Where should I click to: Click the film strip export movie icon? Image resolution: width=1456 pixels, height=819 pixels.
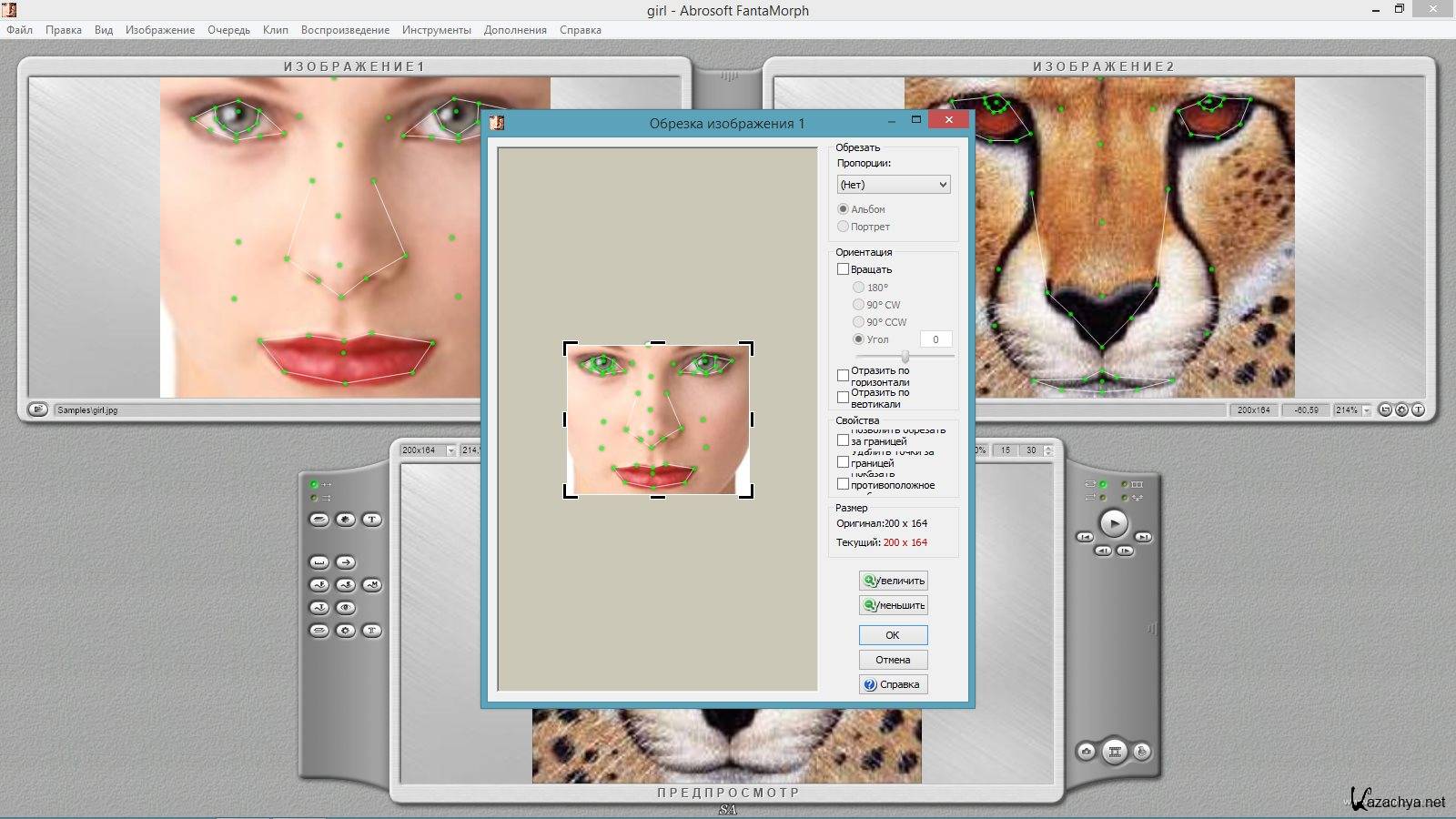point(1115,752)
